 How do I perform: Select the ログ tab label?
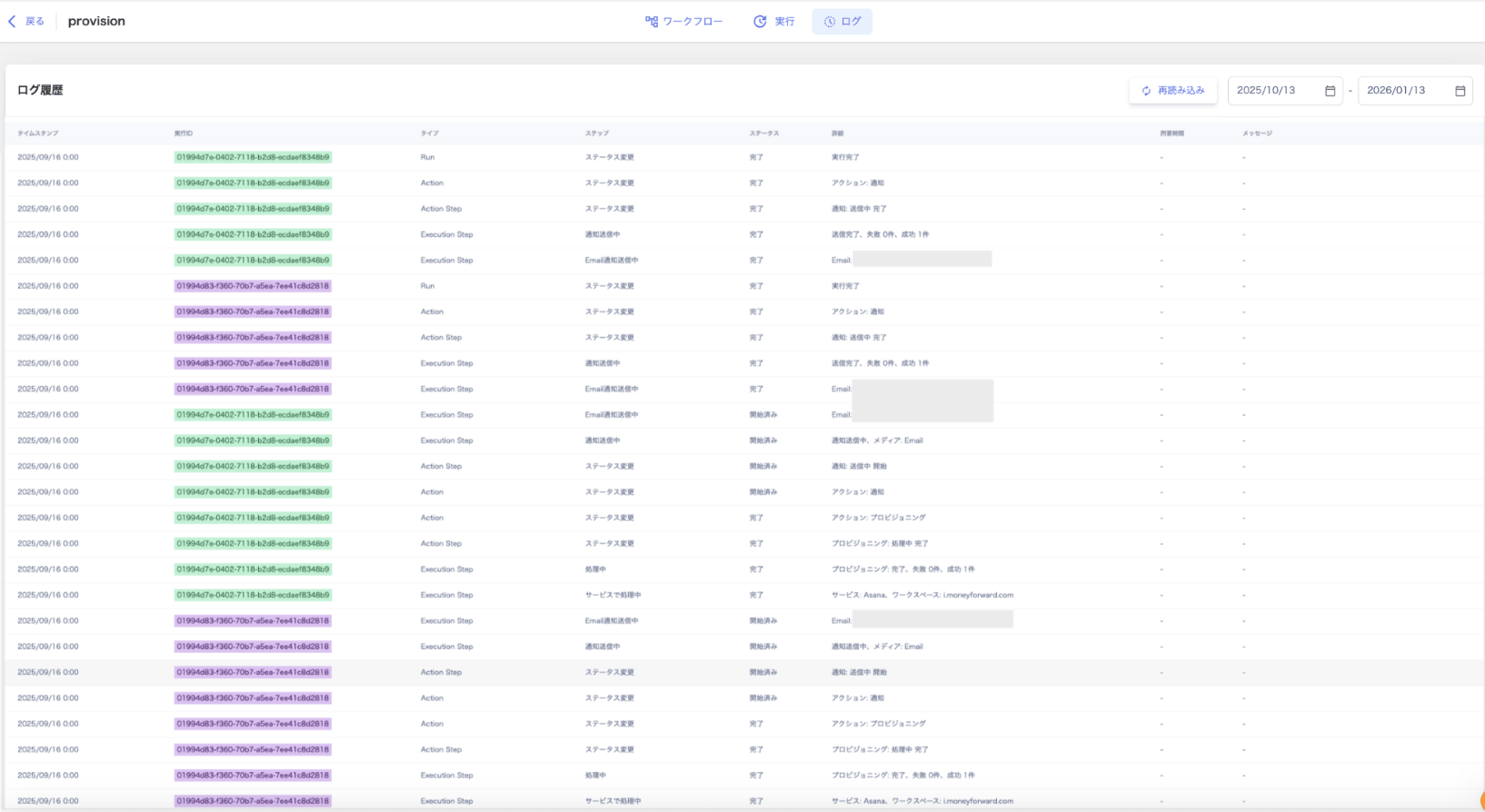851,21
